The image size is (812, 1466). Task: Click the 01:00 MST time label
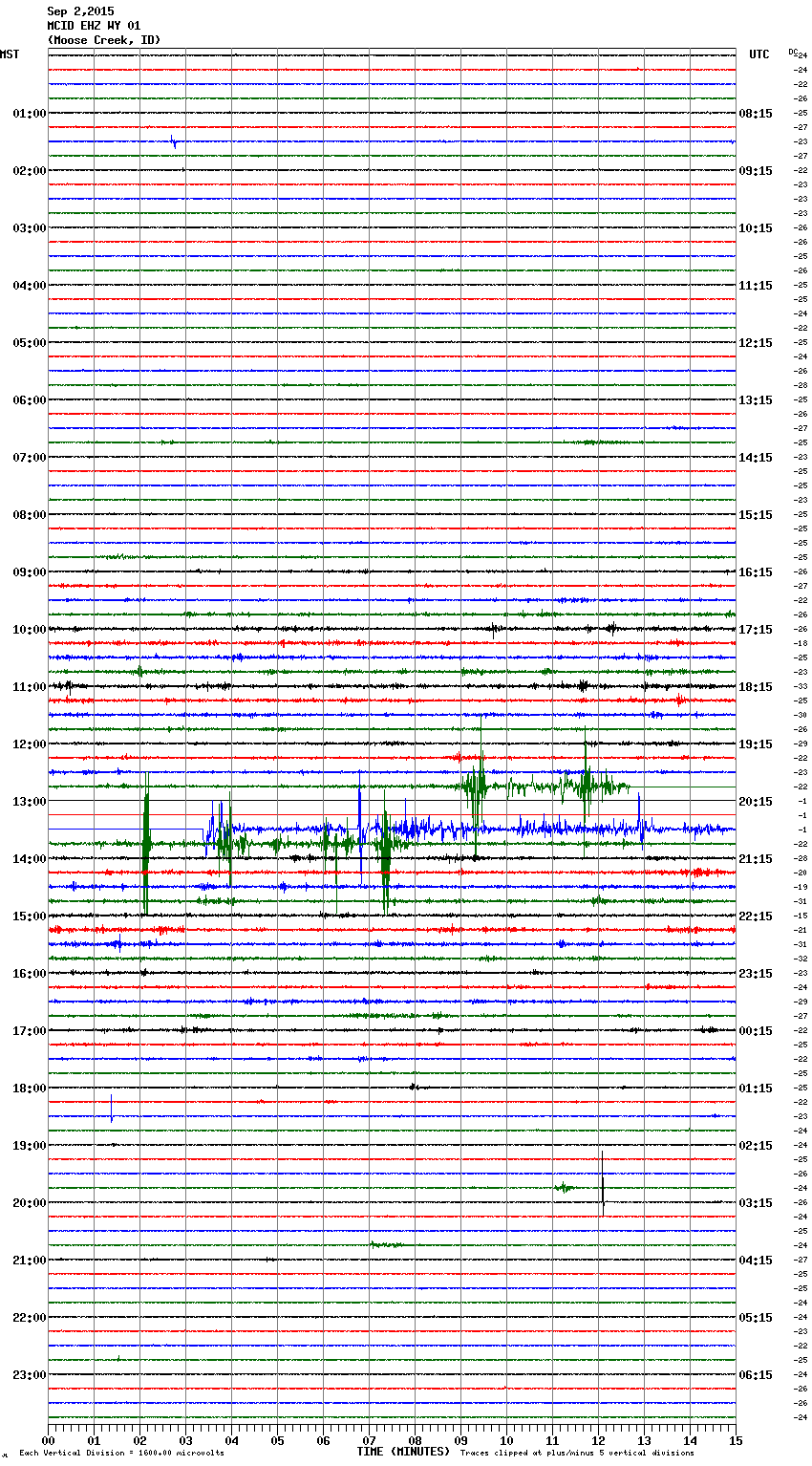29,113
